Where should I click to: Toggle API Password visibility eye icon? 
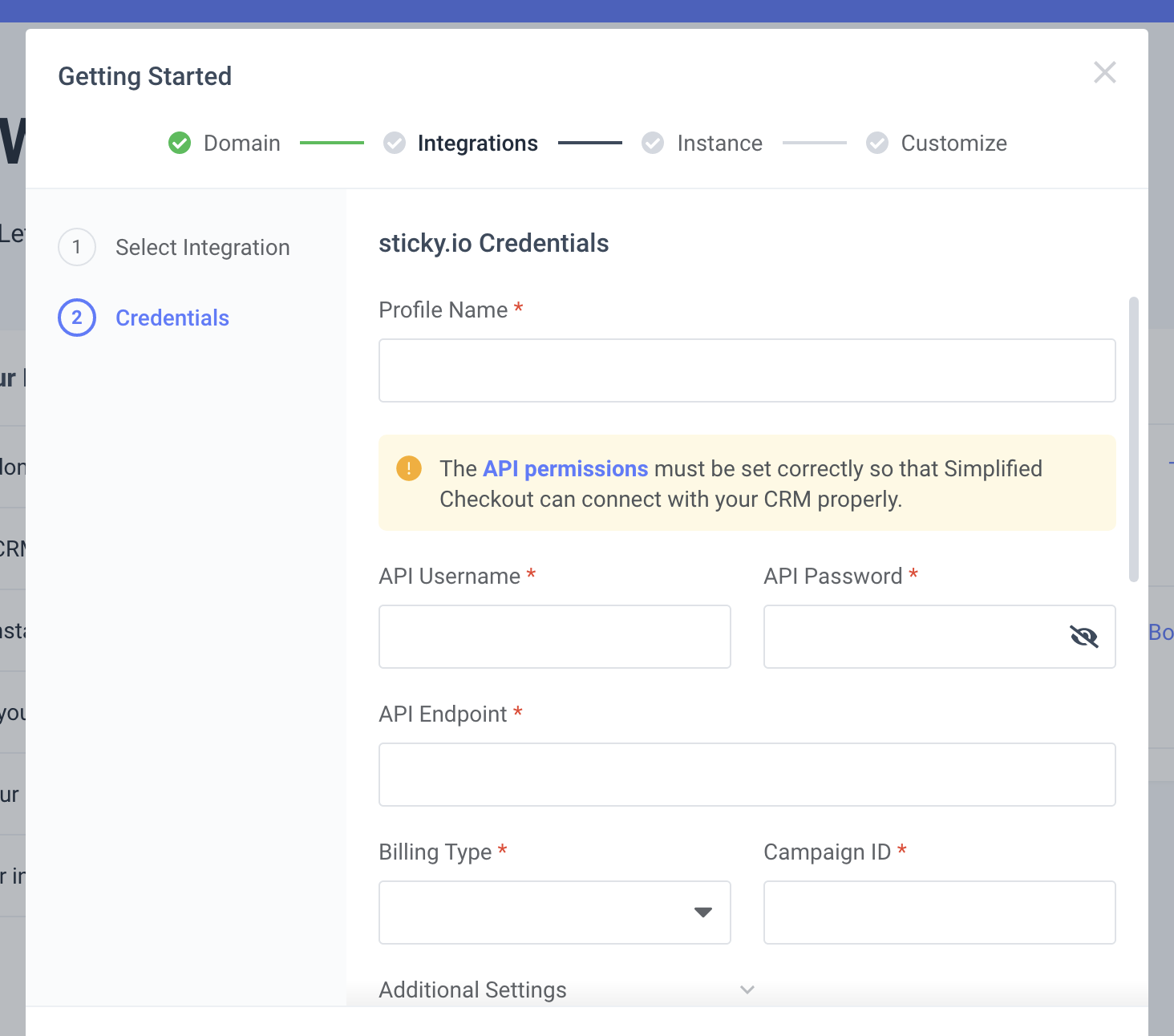(x=1084, y=637)
